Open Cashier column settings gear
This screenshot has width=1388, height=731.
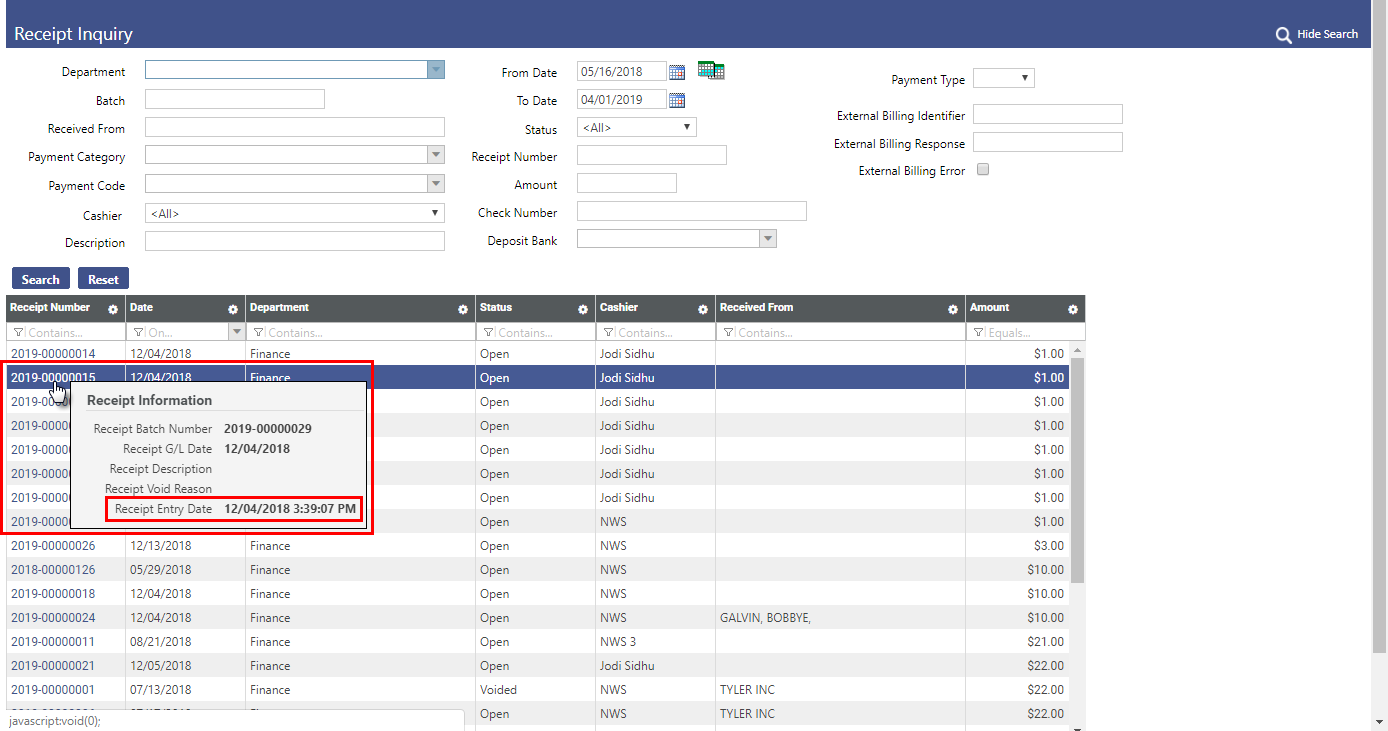tap(703, 309)
